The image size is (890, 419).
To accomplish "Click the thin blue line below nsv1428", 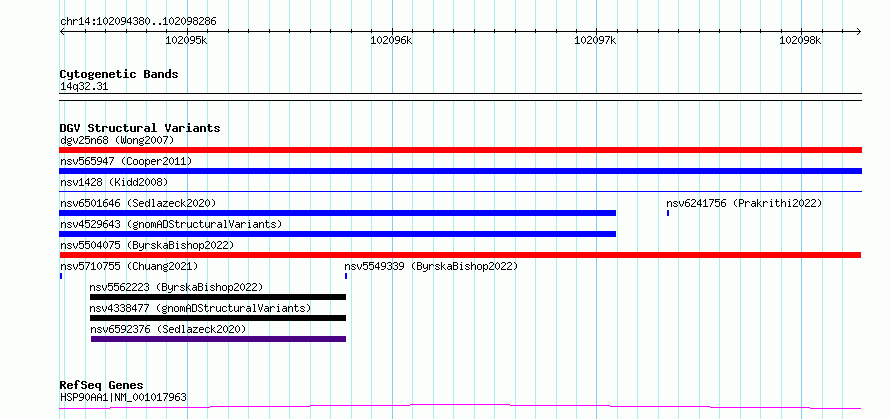I will 460,191.
